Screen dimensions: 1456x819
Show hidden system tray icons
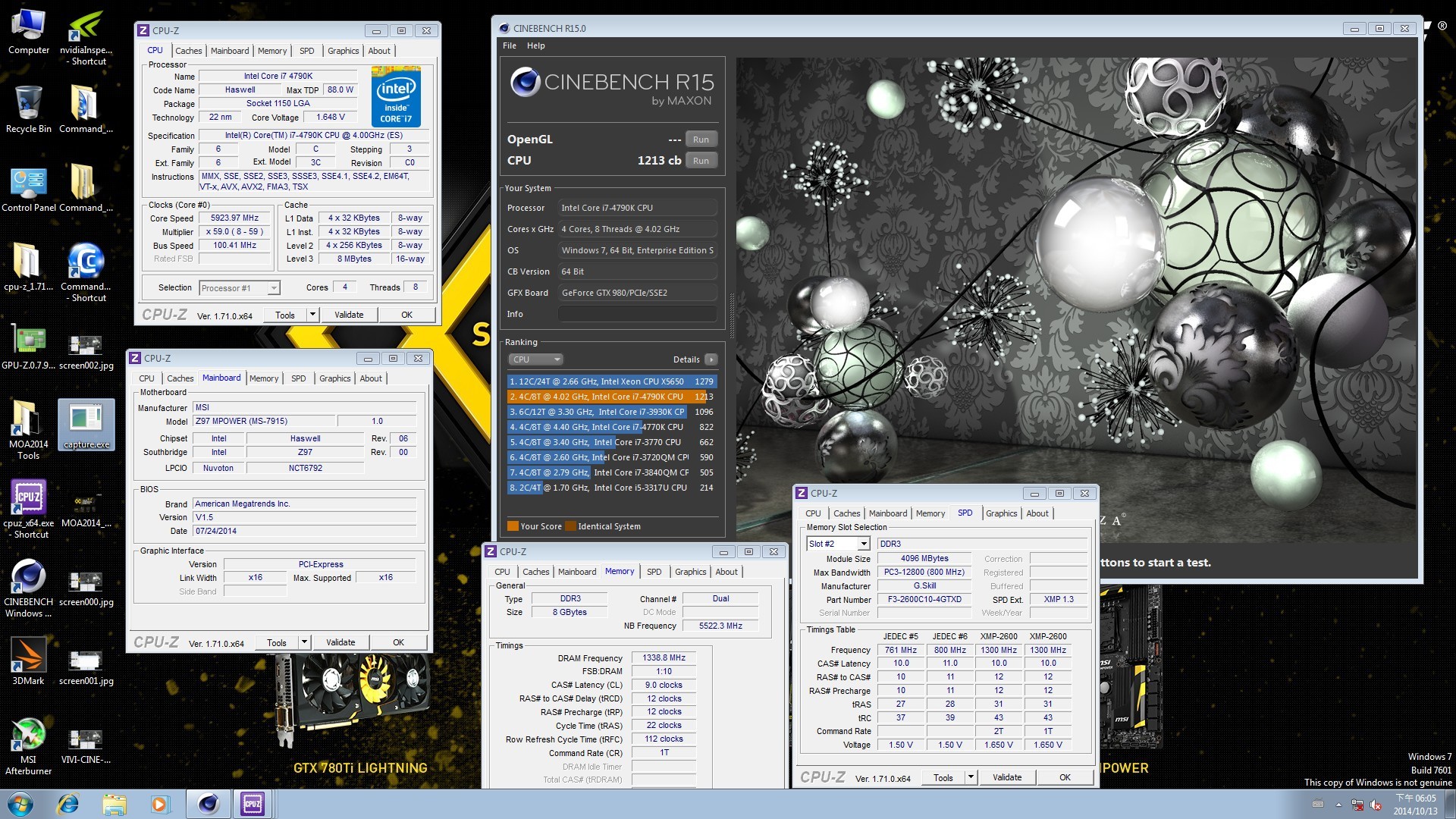pos(1338,805)
